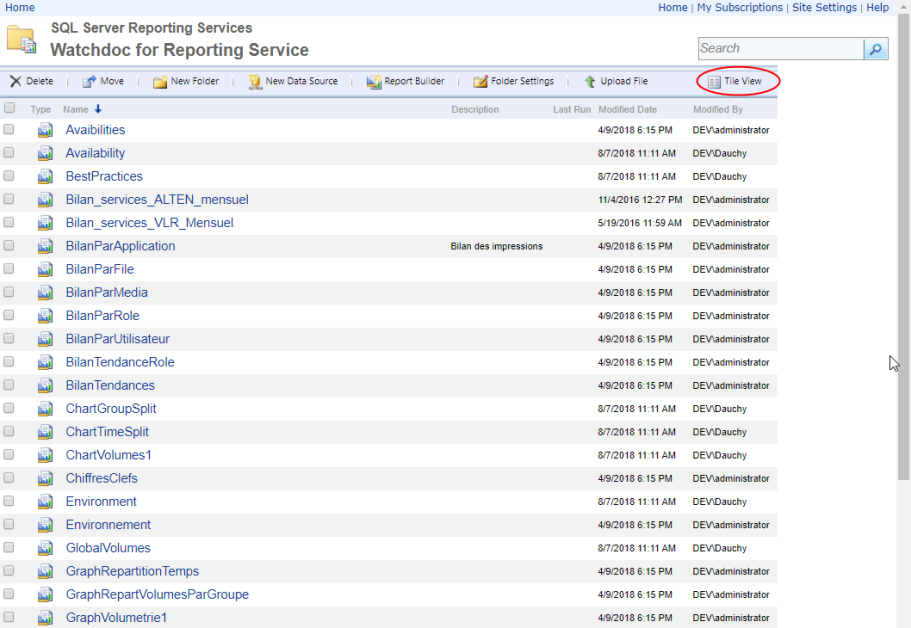911x628 pixels.
Task: Launch Report Builder from the toolbar
Action: pyautogui.click(x=374, y=81)
